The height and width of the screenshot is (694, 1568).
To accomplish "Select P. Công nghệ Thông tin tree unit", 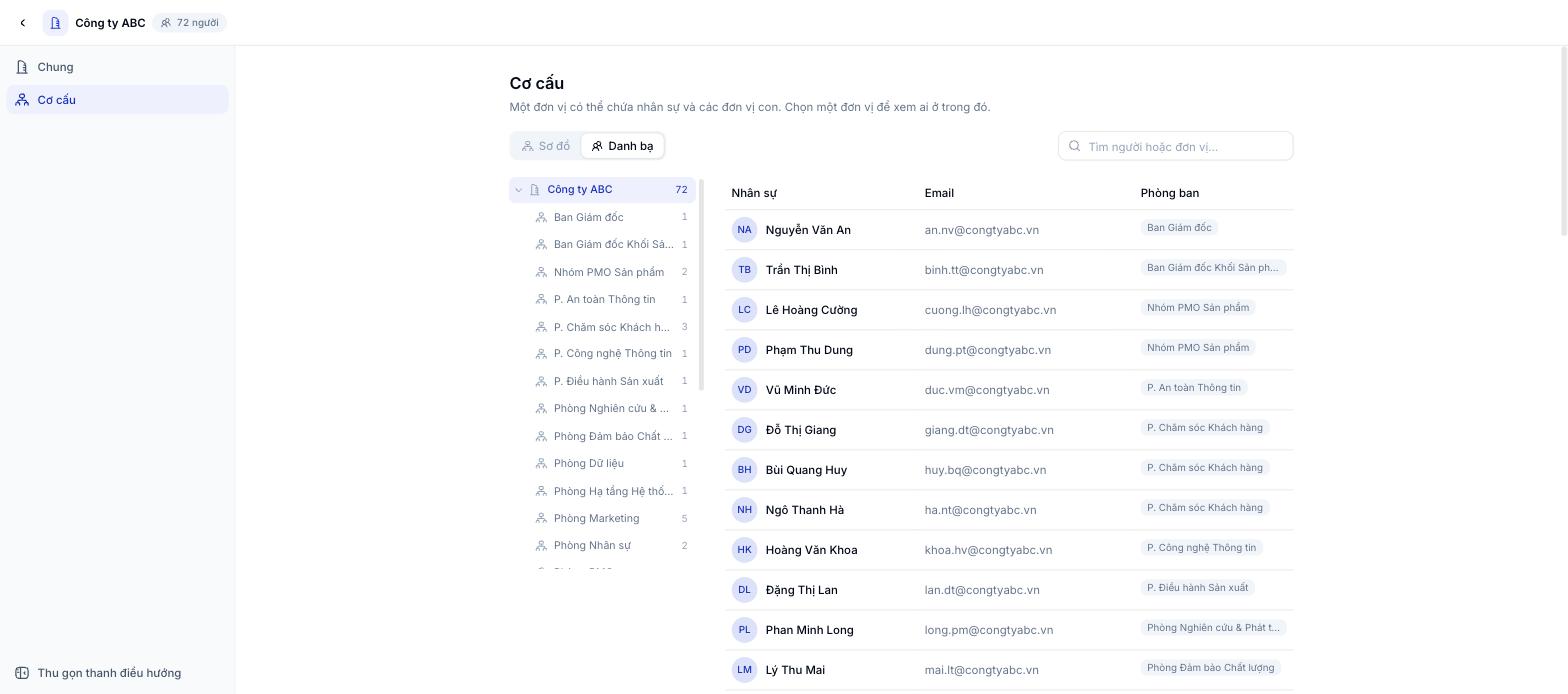I will click(x=602, y=353).
